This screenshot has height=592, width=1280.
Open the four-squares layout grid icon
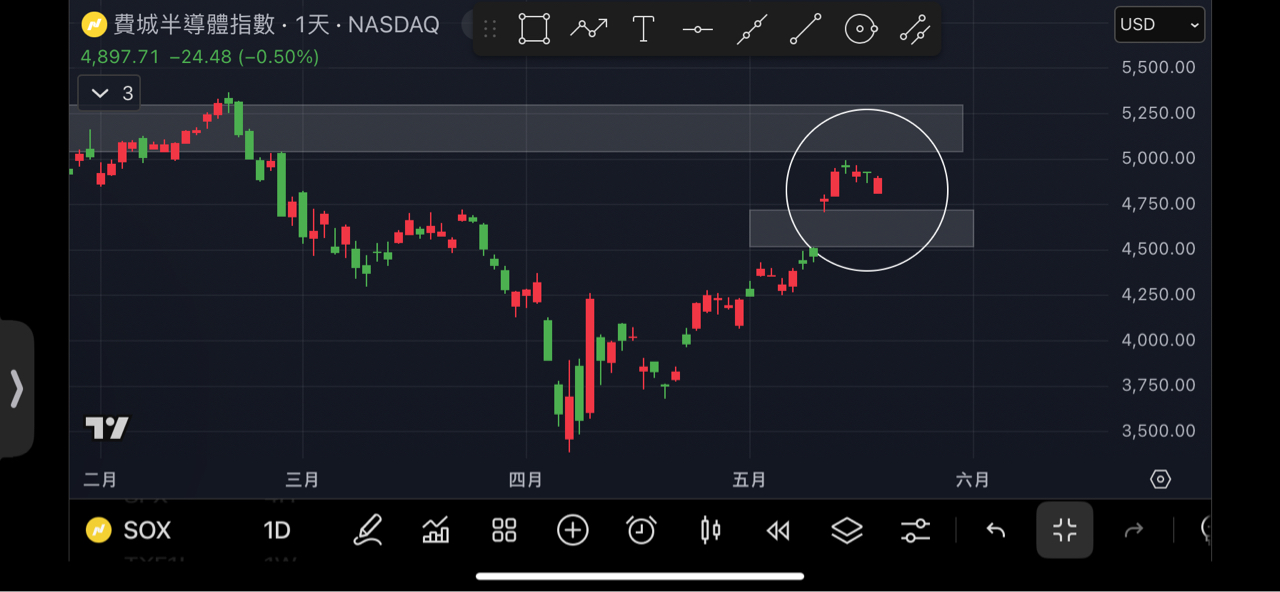tap(505, 530)
